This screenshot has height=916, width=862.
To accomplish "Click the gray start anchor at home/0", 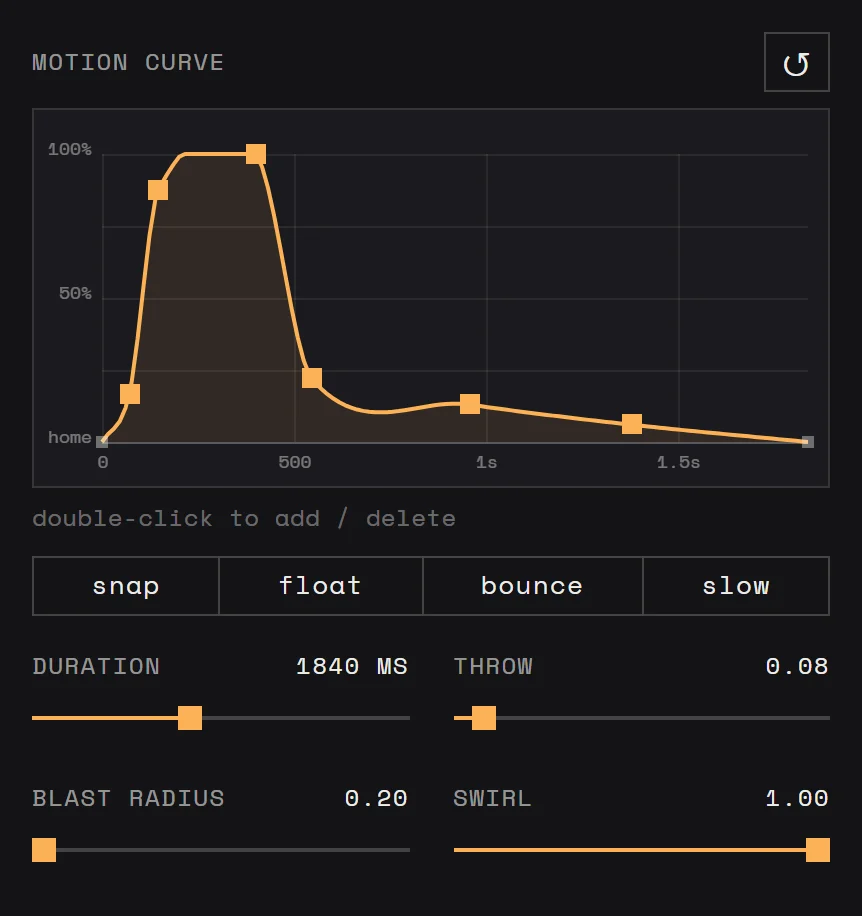I will pos(102,442).
